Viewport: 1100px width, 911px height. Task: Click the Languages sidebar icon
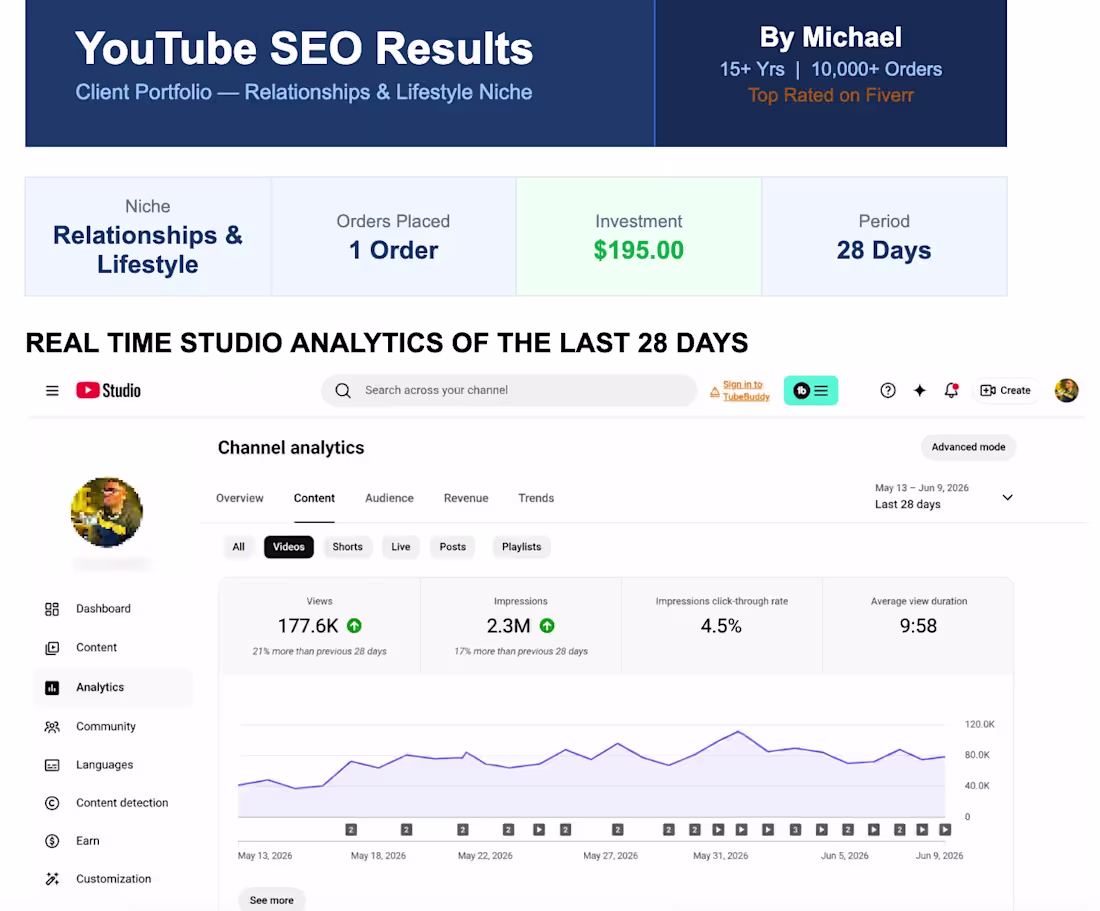tap(52, 765)
